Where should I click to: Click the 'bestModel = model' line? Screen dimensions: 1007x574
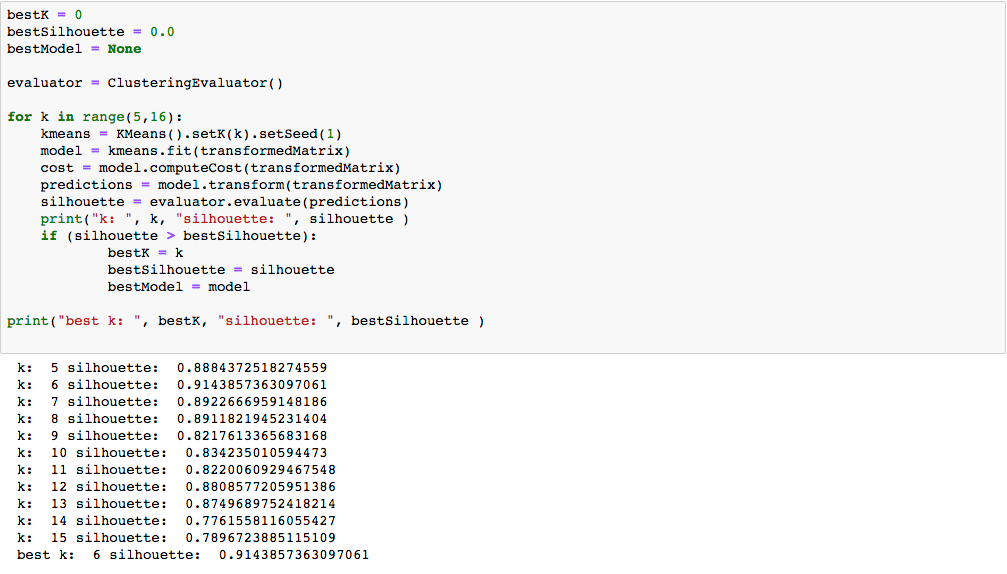tap(178, 287)
